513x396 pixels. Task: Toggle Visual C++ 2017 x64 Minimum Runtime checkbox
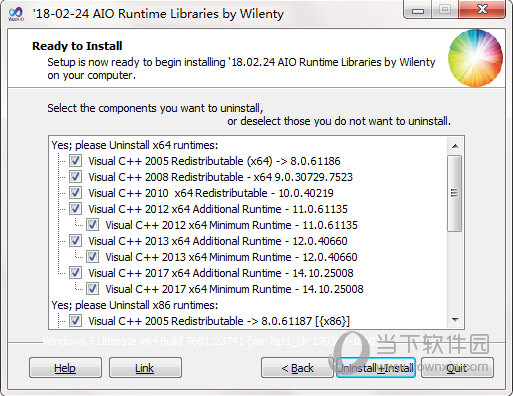point(92,289)
